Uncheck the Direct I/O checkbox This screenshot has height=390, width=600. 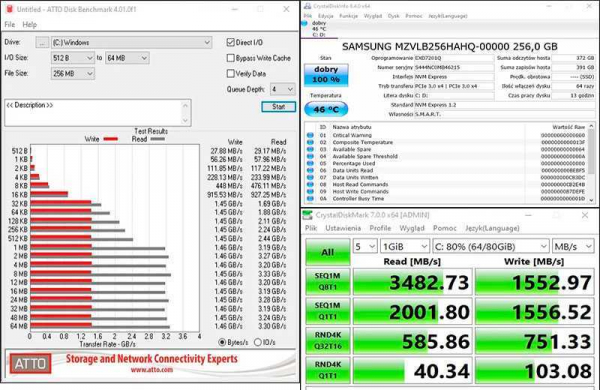click(x=230, y=42)
